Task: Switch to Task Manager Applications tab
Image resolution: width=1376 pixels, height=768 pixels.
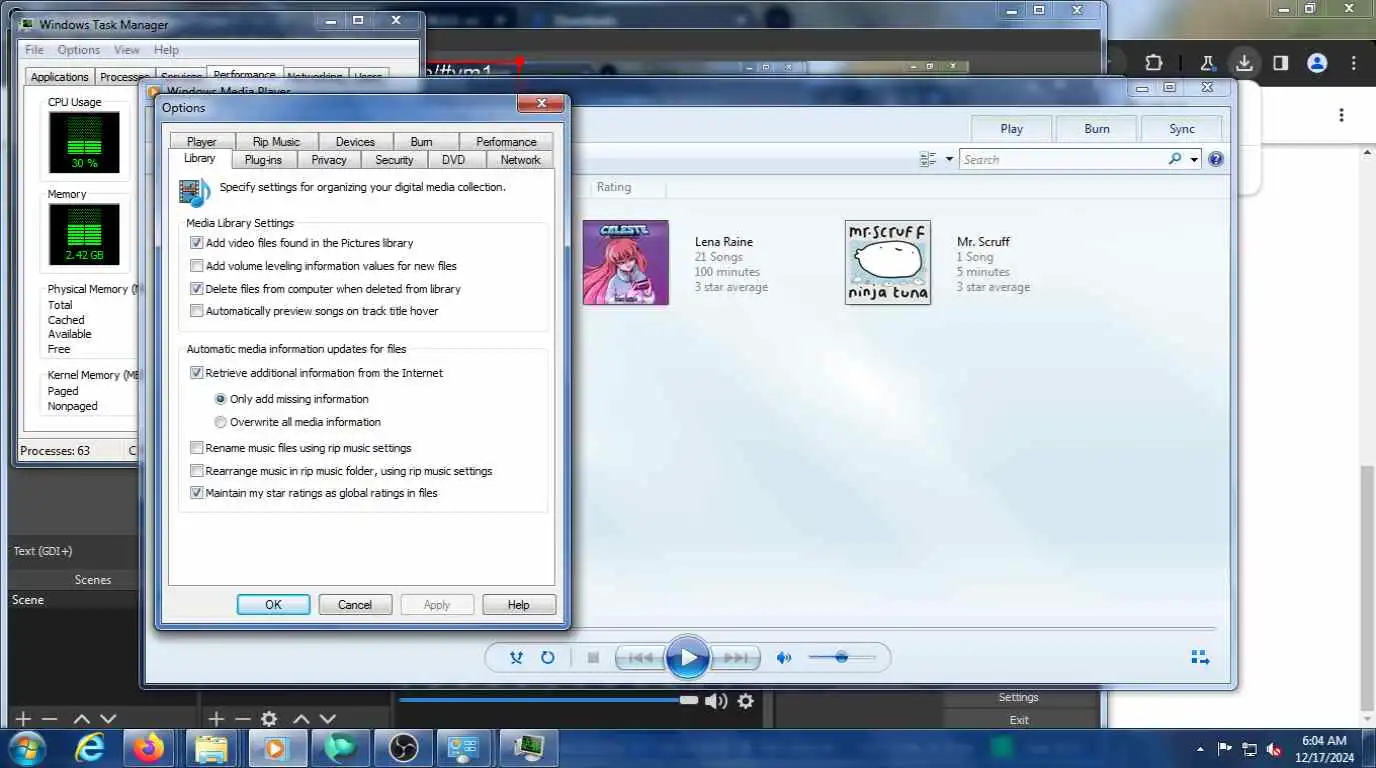Action: tap(60, 77)
